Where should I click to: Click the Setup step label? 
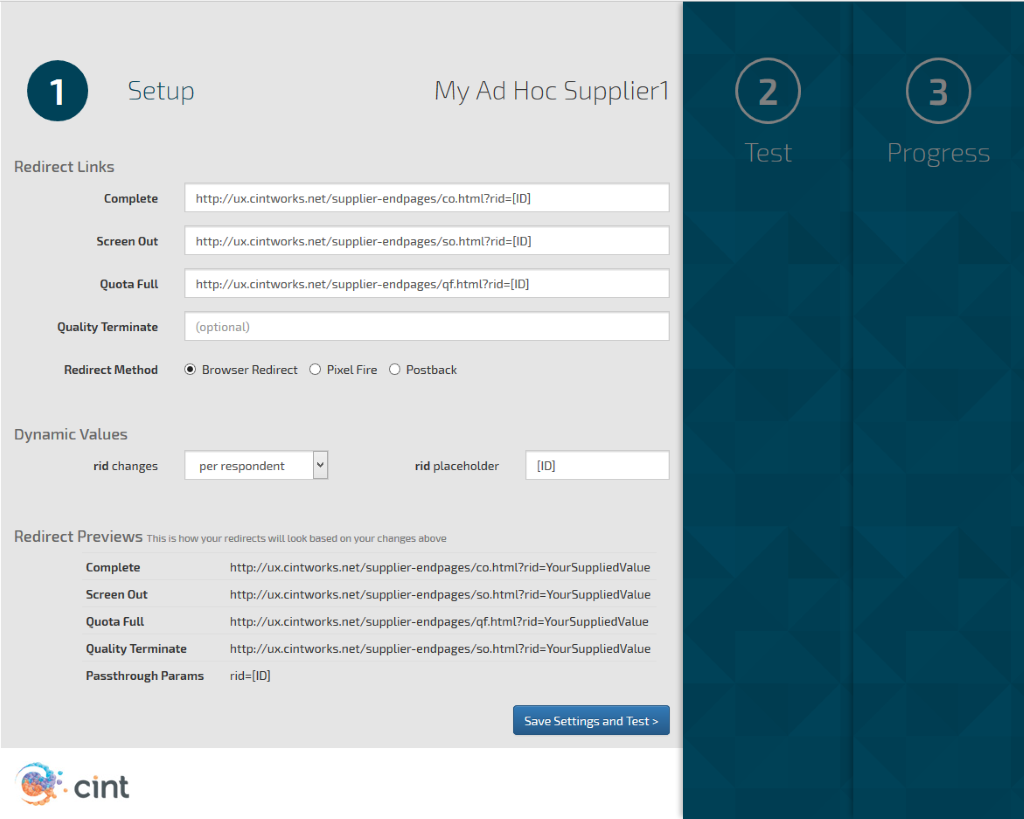pyautogui.click(x=161, y=91)
